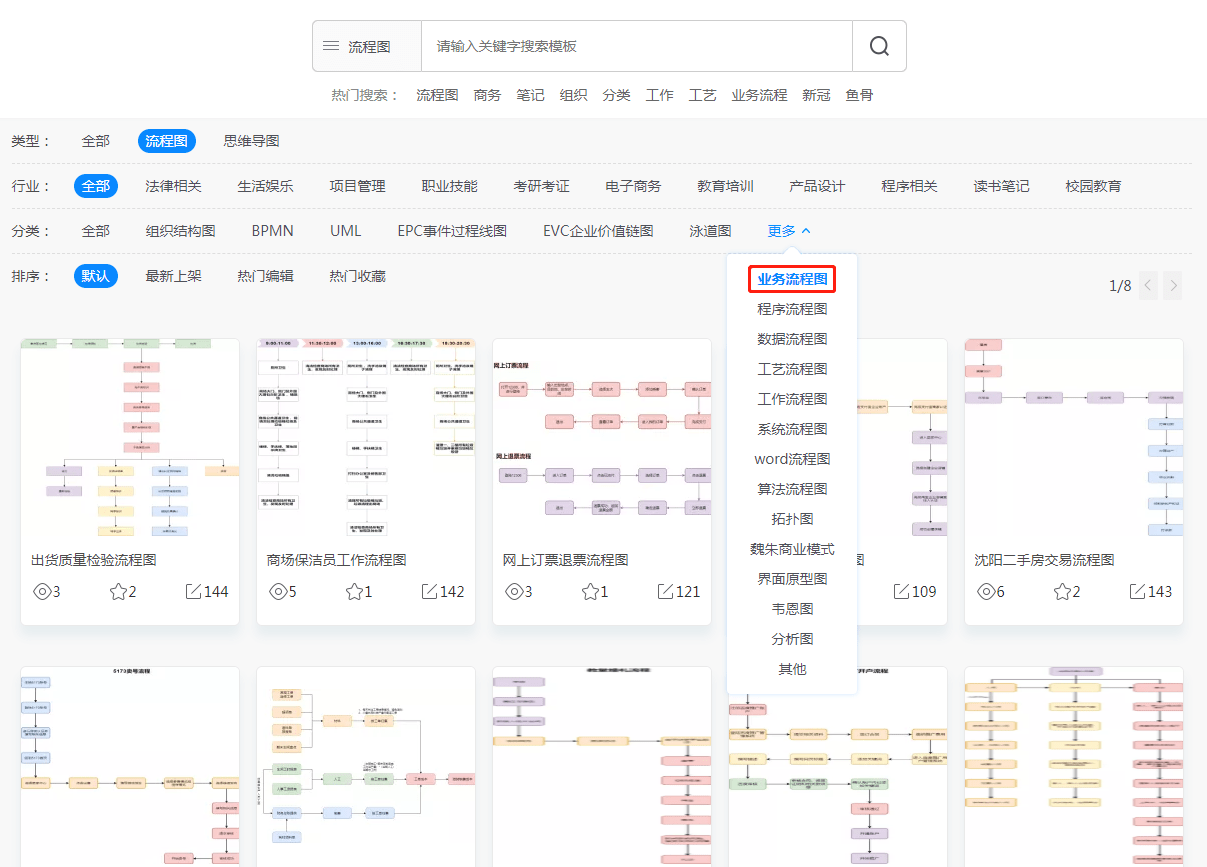Collapse the 更多 category dropdown
The width and height of the screenshot is (1207, 867).
[x=789, y=231]
